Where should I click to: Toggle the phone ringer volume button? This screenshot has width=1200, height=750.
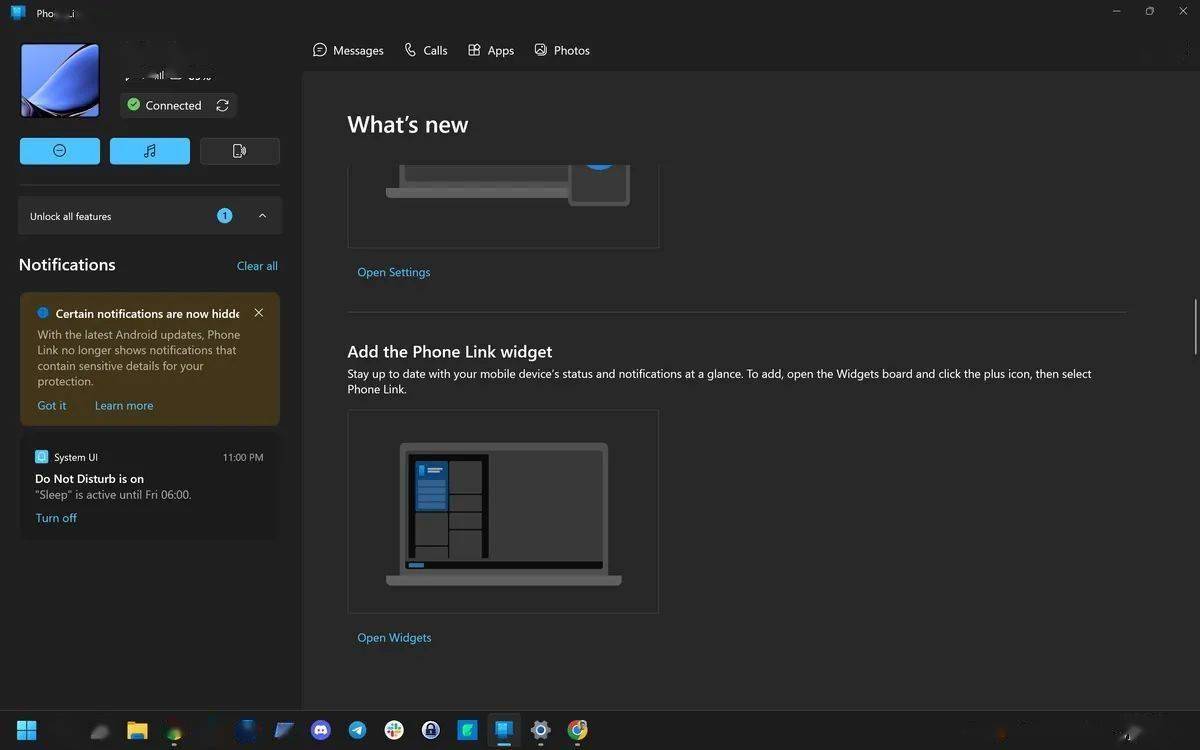point(239,151)
